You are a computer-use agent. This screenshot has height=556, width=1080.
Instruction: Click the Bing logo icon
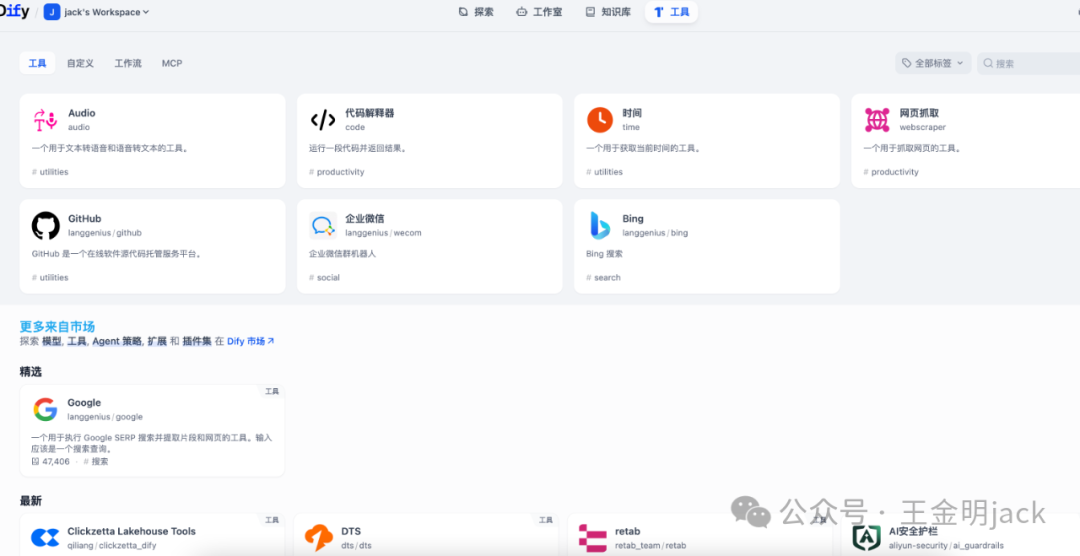pyautogui.click(x=600, y=225)
